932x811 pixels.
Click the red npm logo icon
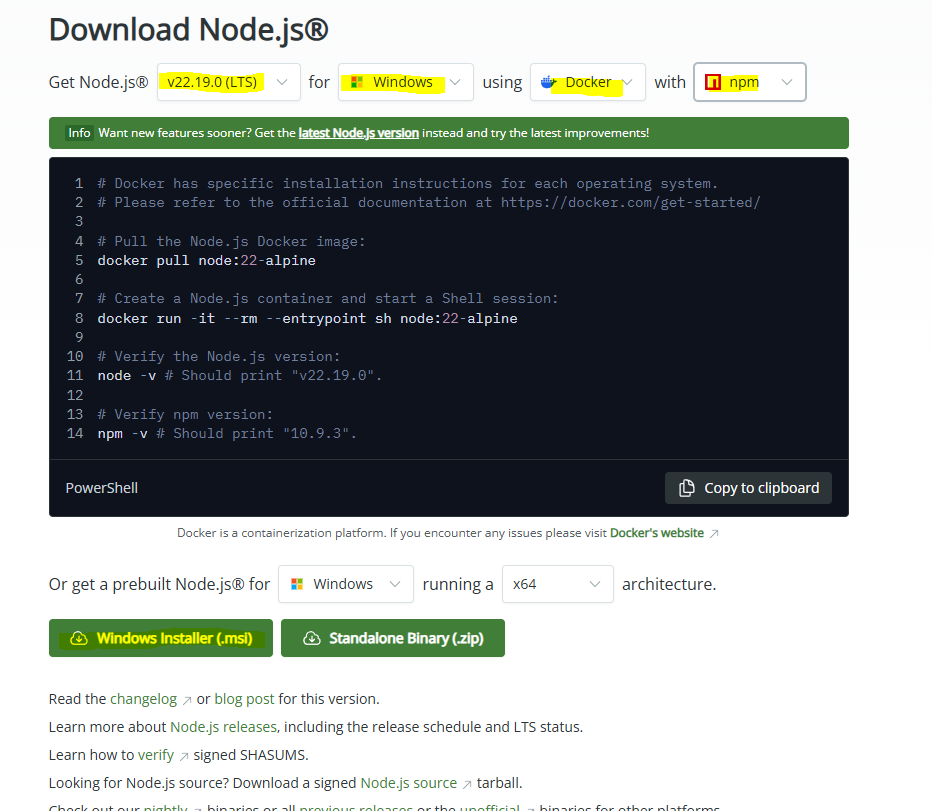[x=713, y=82]
